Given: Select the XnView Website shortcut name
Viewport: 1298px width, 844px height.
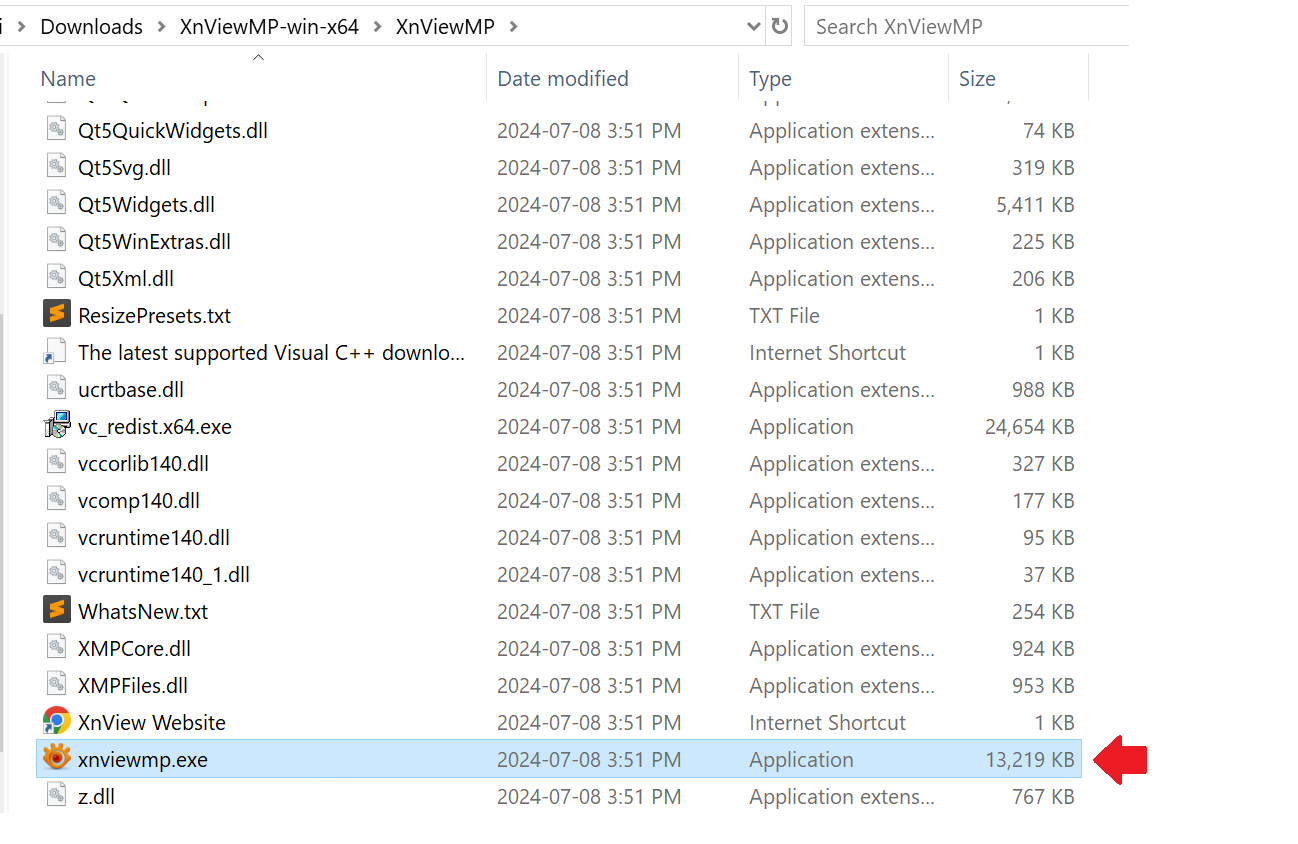Looking at the screenshot, I should 152,723.
